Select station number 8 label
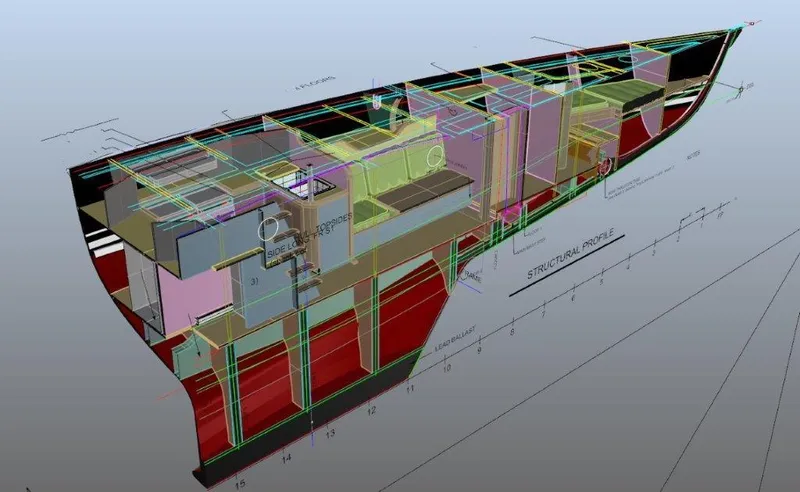This screenshot has width=800, height=492. pyautogui.click(x=512, y=332)
